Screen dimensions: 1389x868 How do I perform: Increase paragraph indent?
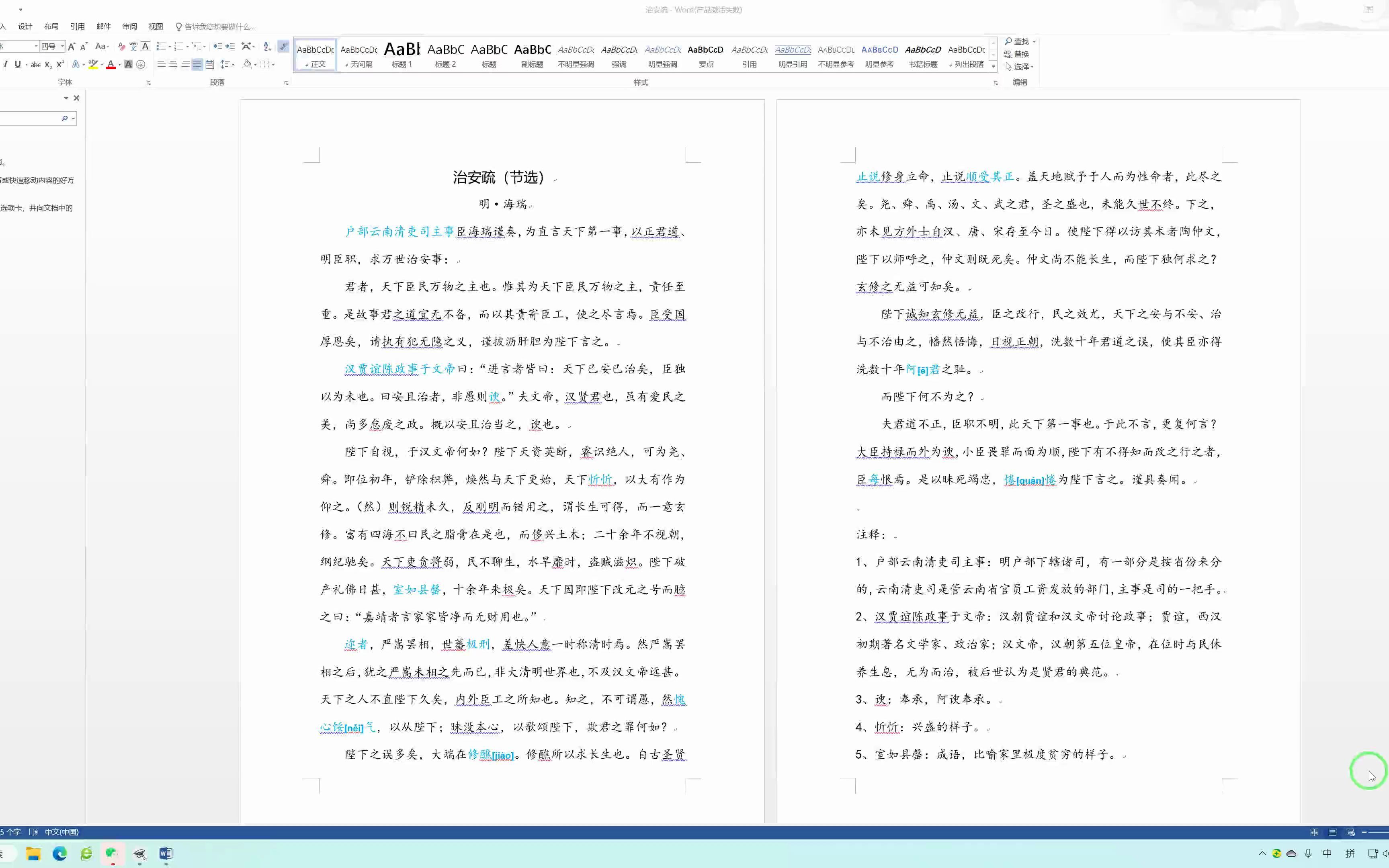230,46
